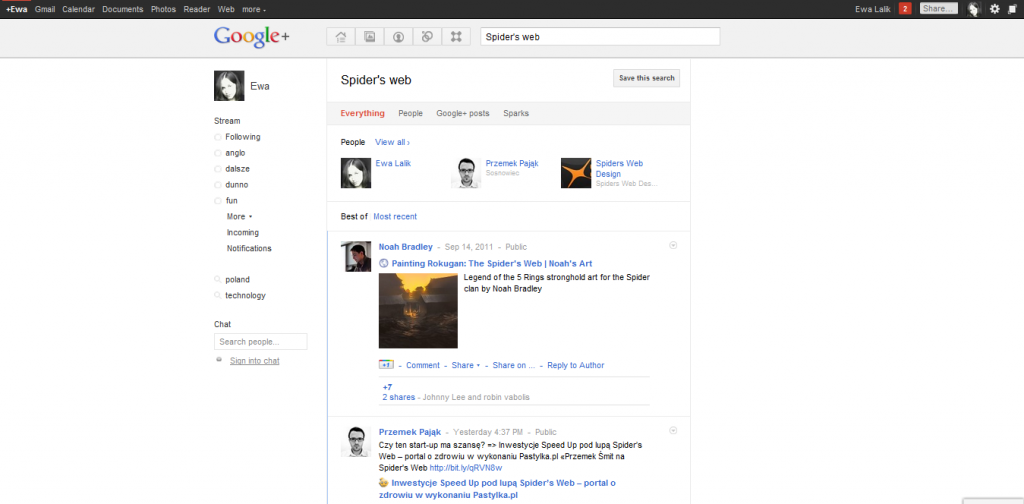
Task: Click the Share... box in top bar
Action: coord(939,9)
